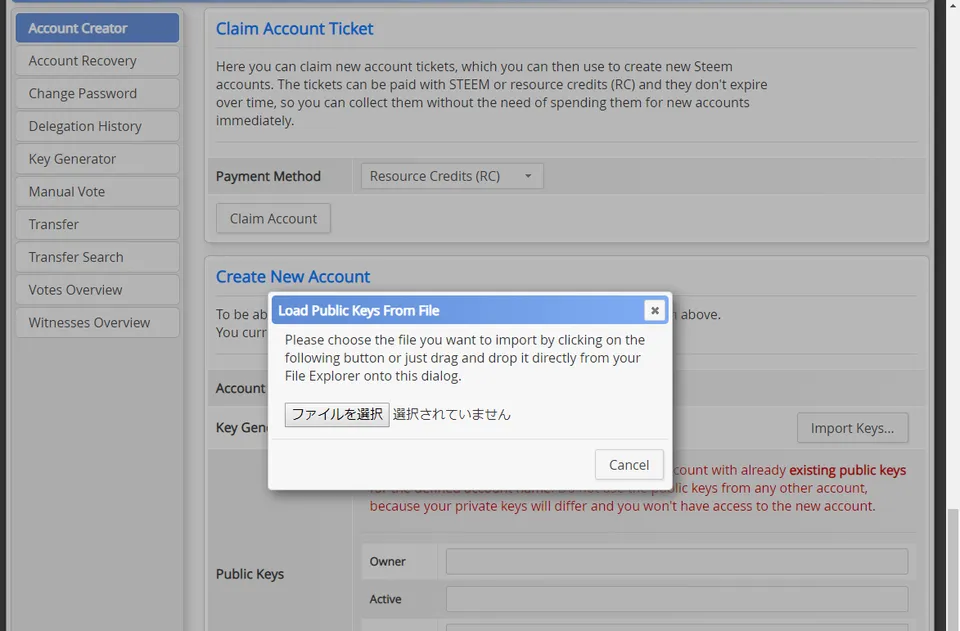The height and width of the screenshot is (631, 960).
Task: Click the Payment Method label
Action: click(268, 176)
